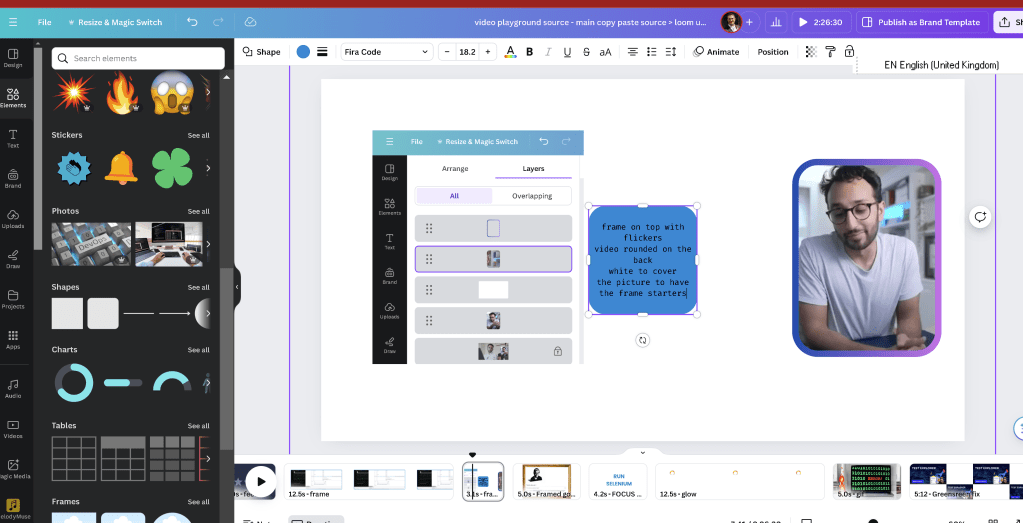Open the Position panel
Screen dimensions: 1023x523
pos(772,52)
